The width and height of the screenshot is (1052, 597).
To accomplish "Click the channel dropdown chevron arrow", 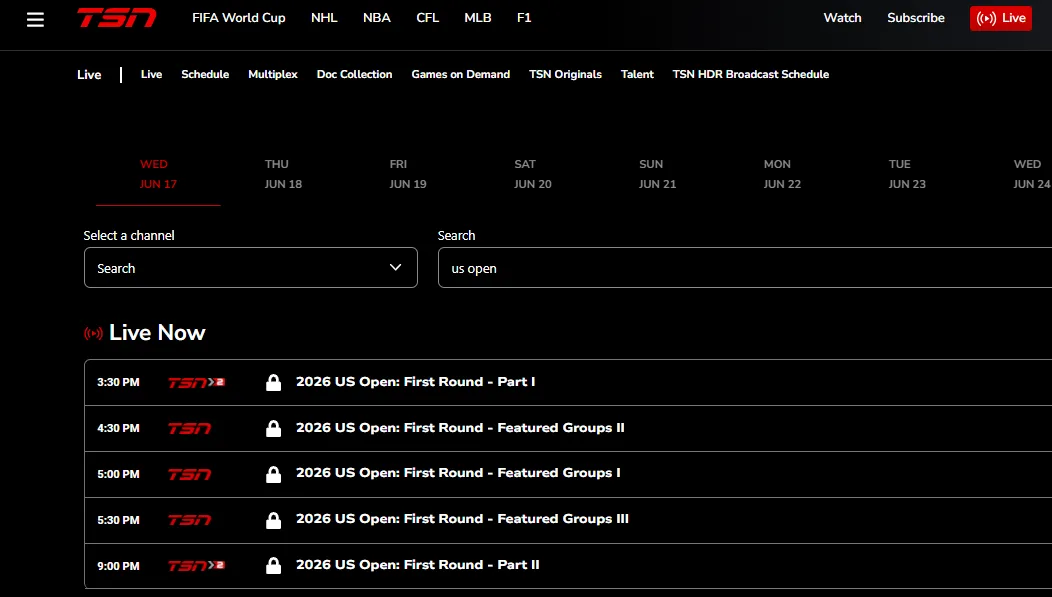I will click(x=396, y=268).
